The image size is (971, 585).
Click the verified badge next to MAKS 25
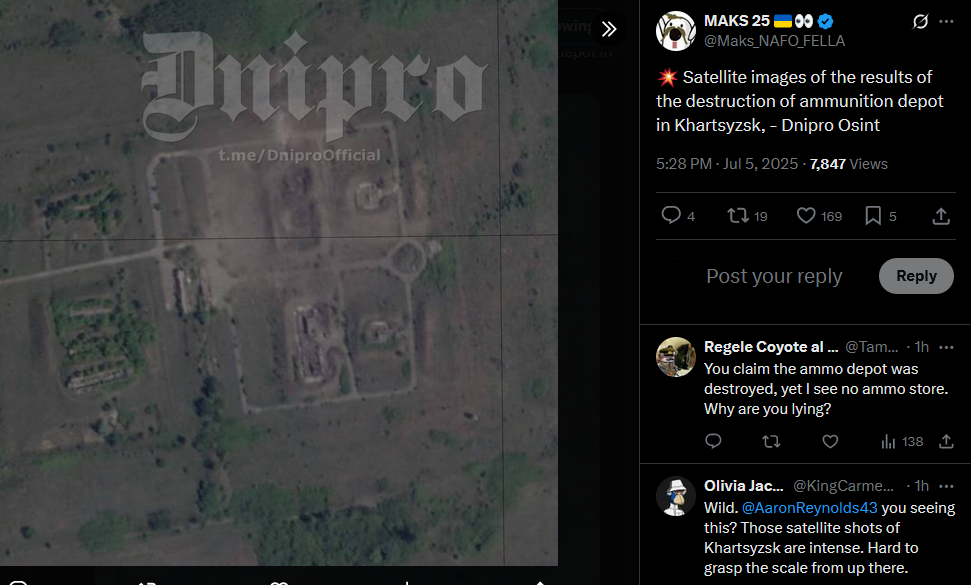(x=825, y=22)
